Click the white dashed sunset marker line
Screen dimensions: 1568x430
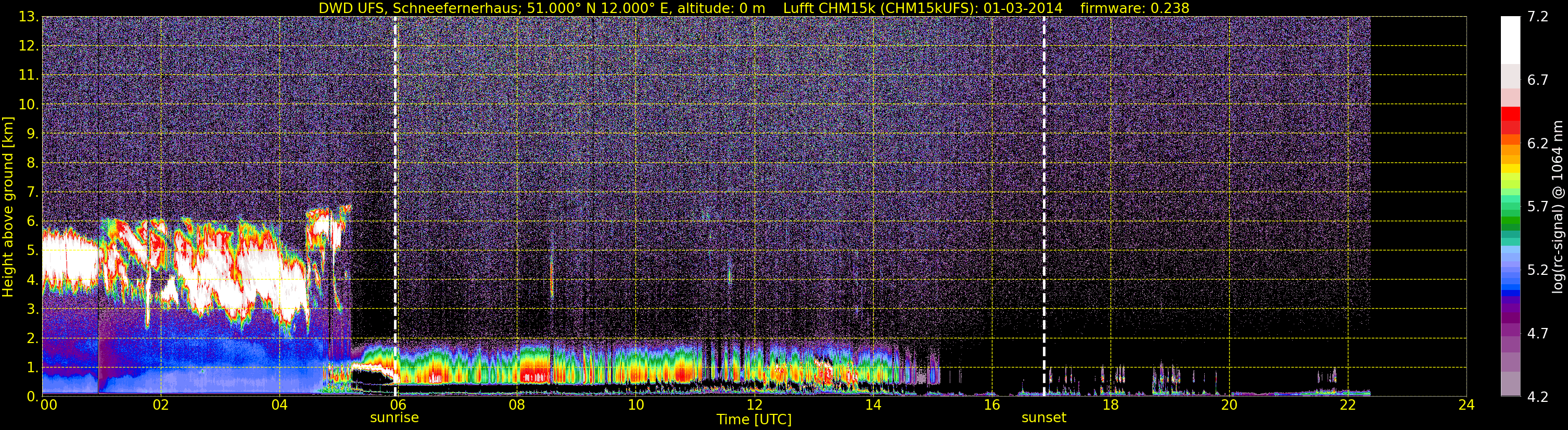pyautogui.click(x=1044, y=207)
